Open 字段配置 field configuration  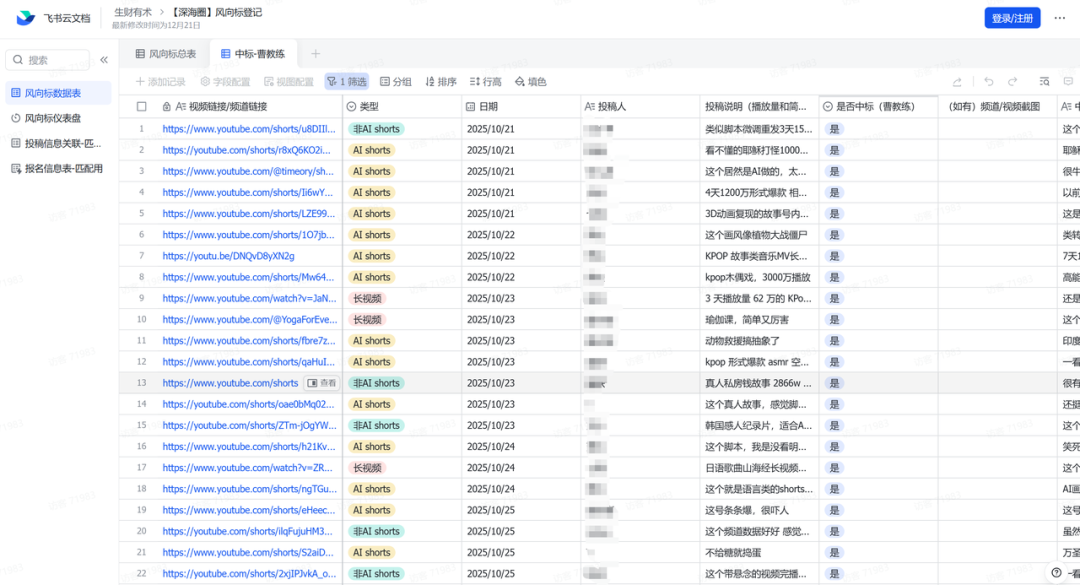[x=225, y=81]
